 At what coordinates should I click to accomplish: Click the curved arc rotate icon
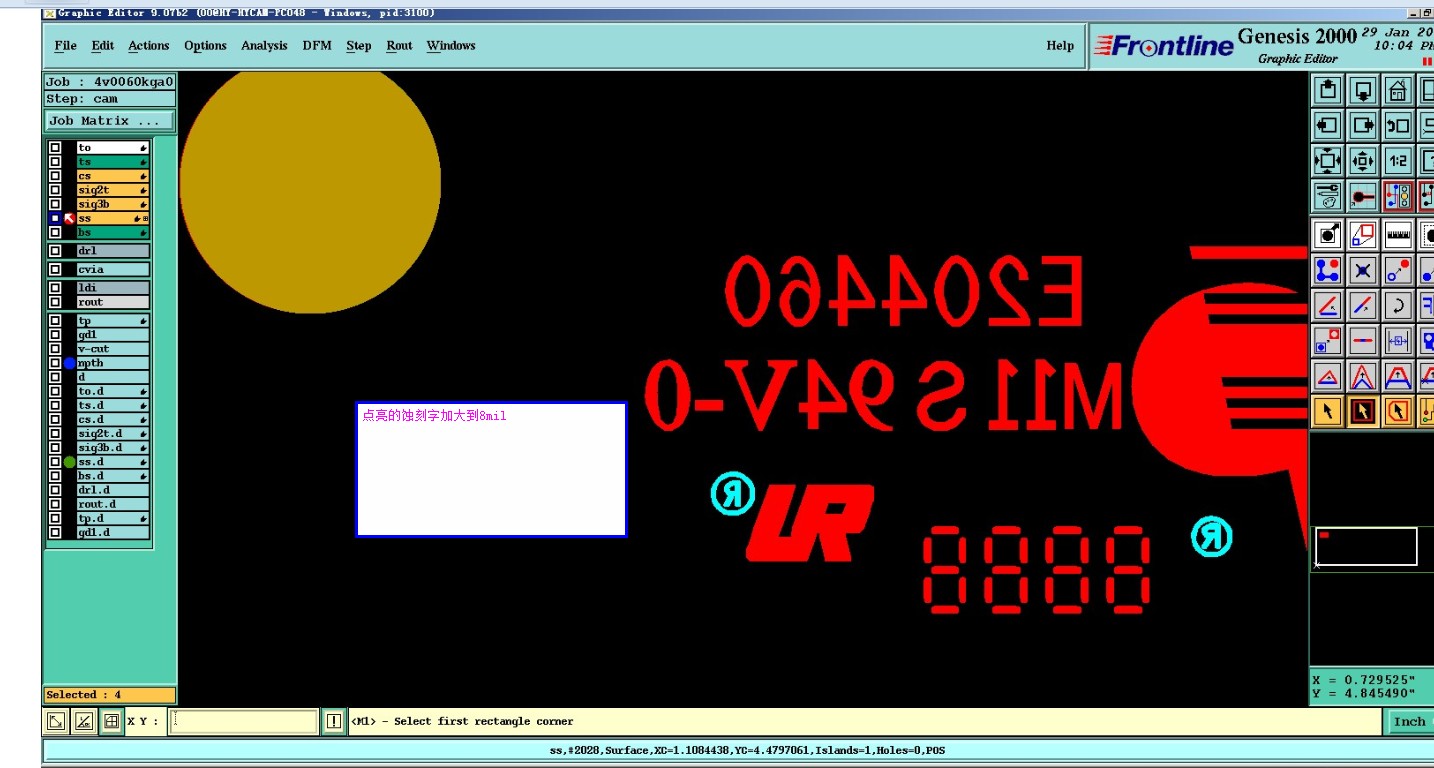pos(1398,305)
